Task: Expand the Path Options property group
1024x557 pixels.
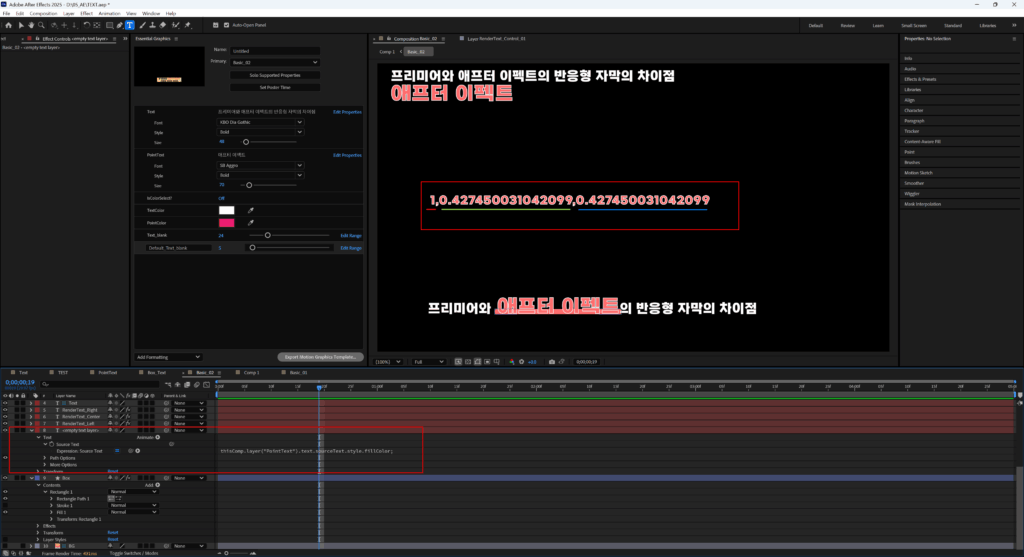Action: click(45, 458)
